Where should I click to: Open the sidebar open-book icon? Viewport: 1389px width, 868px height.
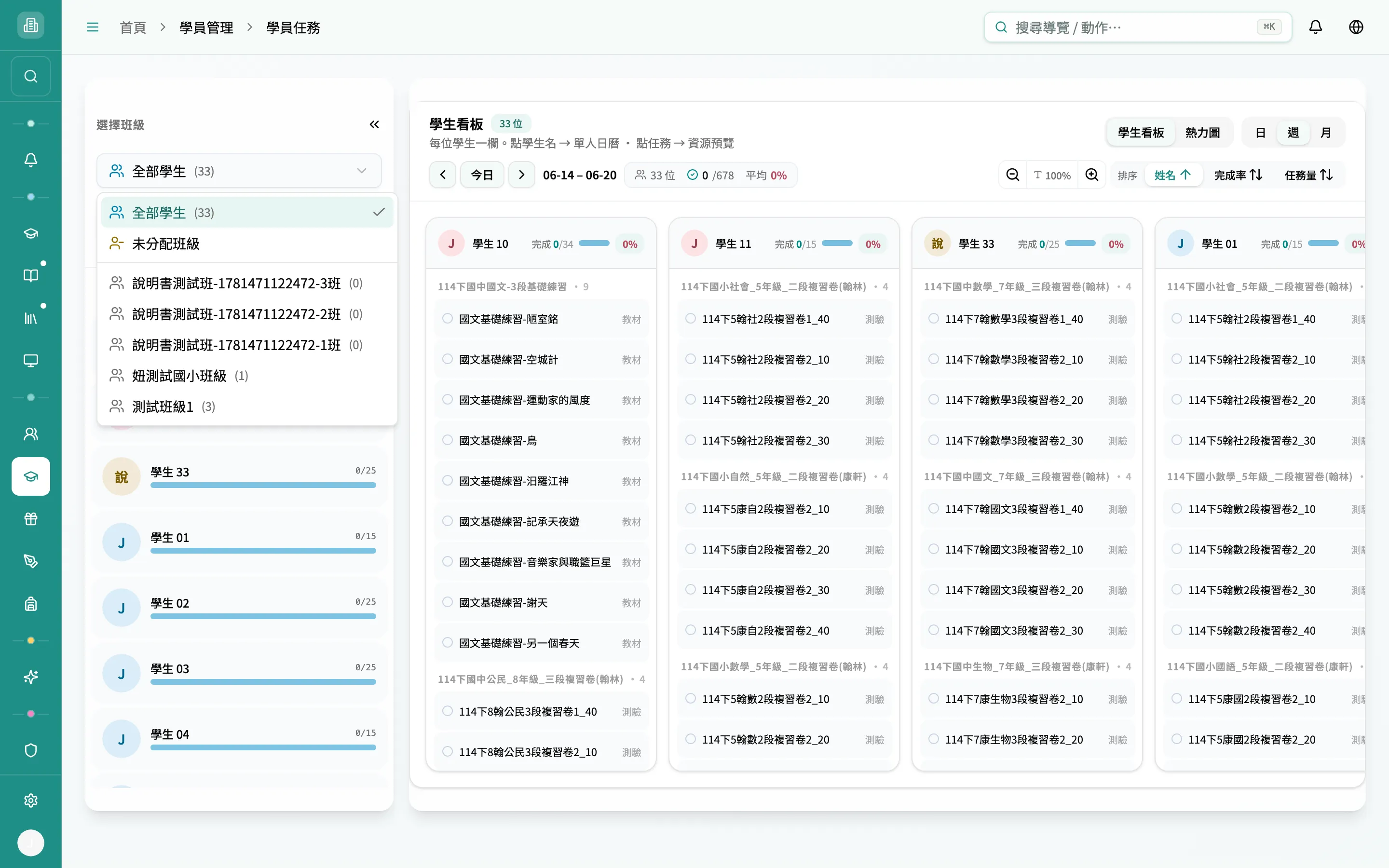point(30,275)
